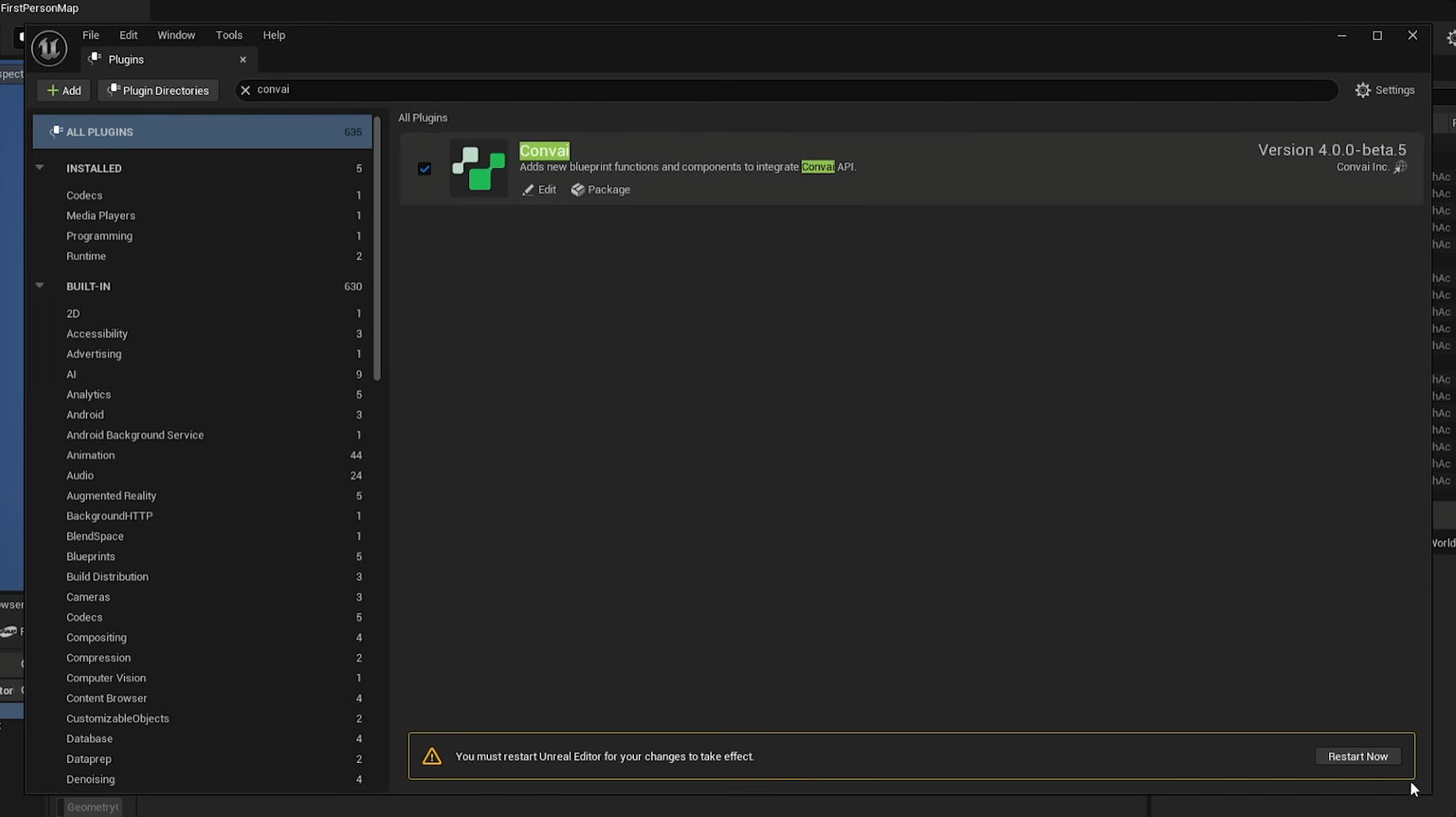Click the category list scrollbar
This screenshot has width=1456, height=817.
(x=377, y=248)
